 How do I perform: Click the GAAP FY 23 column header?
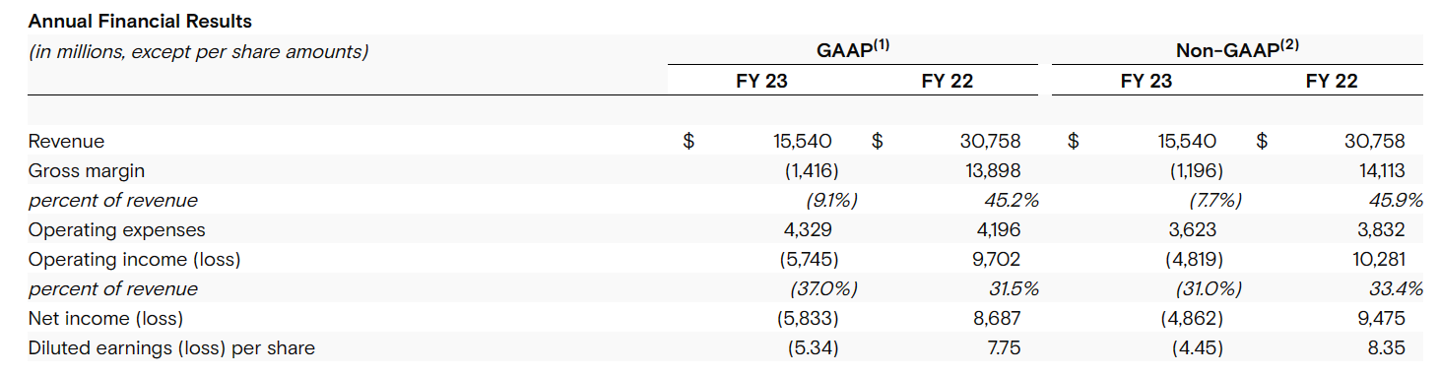(761, 82)
